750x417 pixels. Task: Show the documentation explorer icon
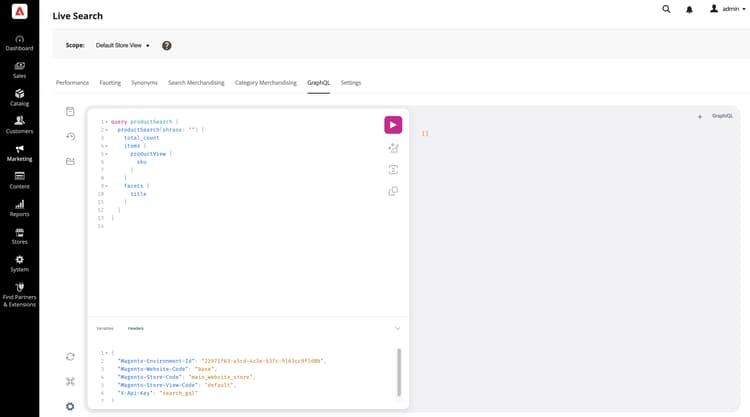pyautogui.click(x=70, y=111)
